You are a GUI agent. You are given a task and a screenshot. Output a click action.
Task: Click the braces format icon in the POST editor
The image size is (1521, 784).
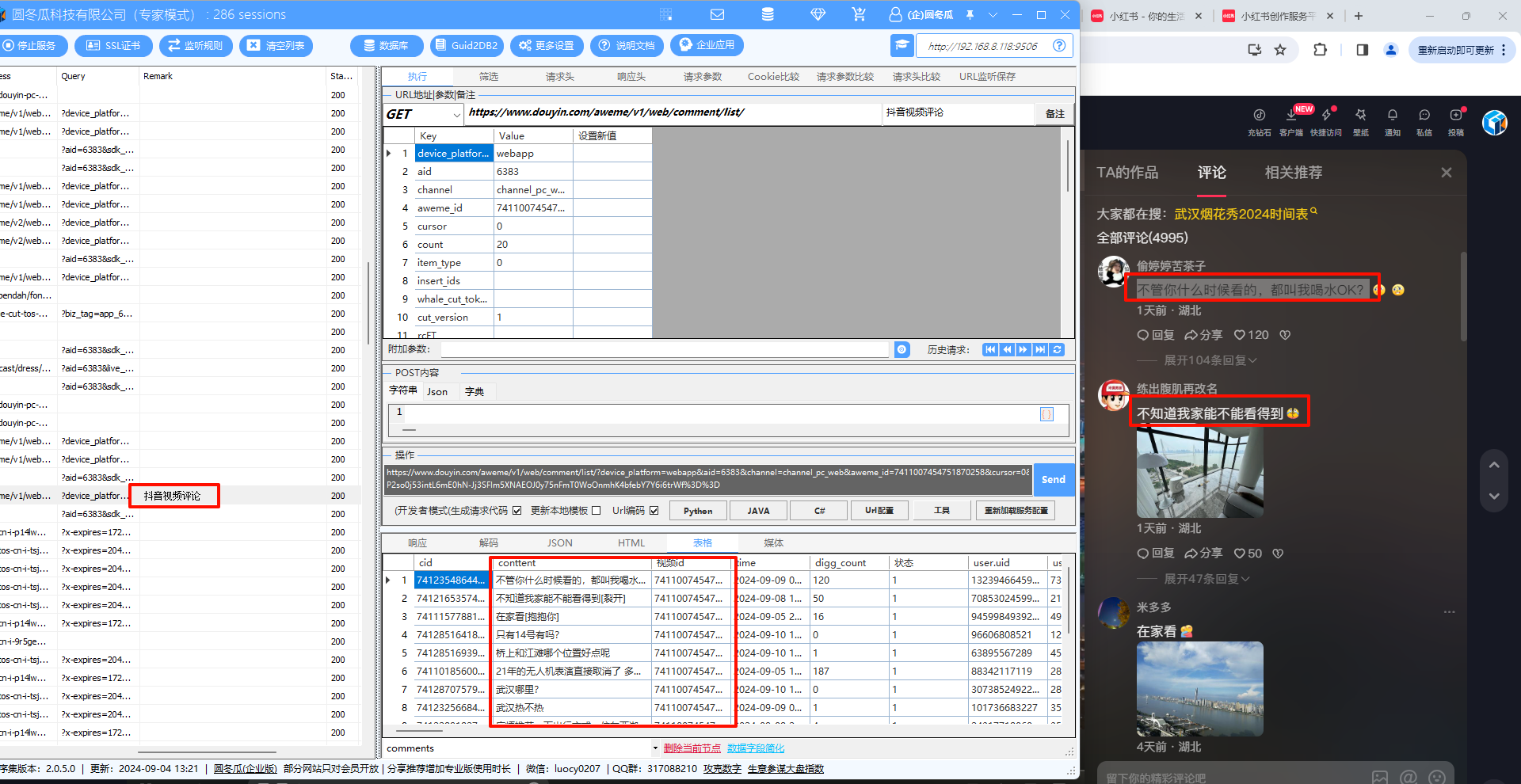tap(1046, 414)
